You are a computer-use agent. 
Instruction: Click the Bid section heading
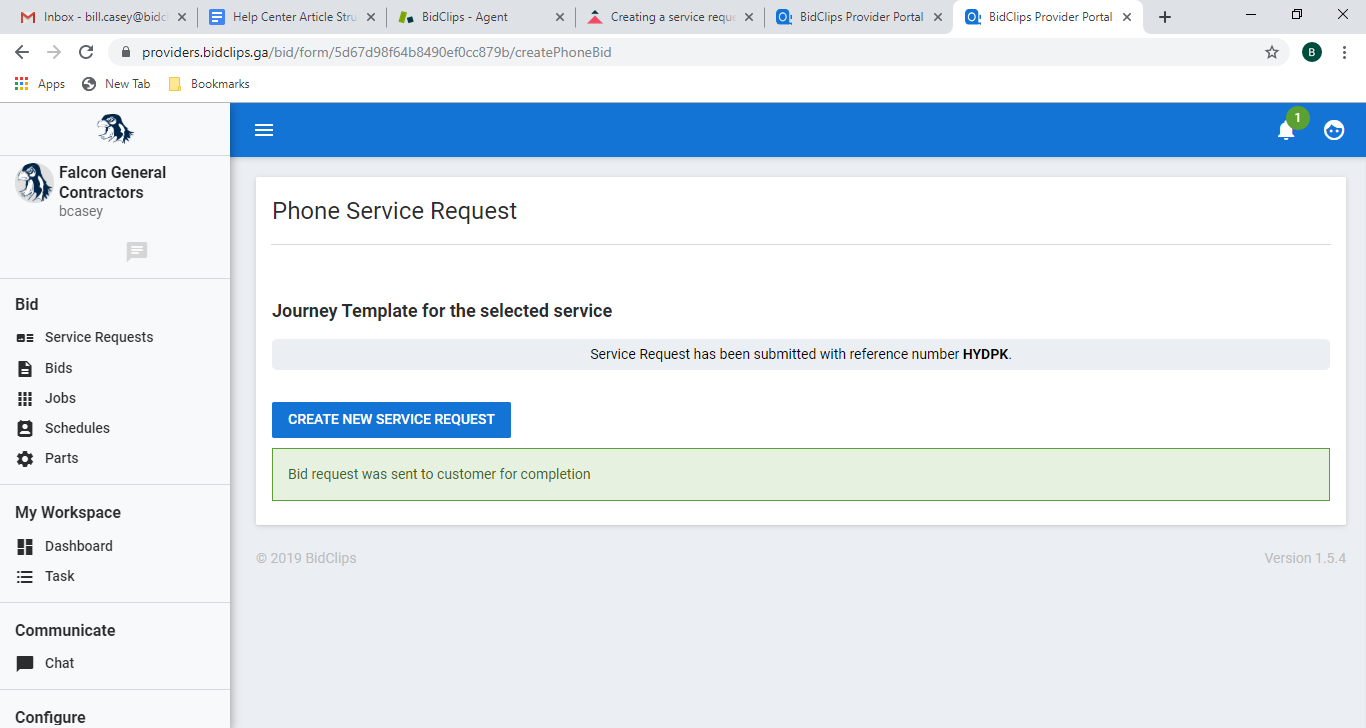point(27,304)
